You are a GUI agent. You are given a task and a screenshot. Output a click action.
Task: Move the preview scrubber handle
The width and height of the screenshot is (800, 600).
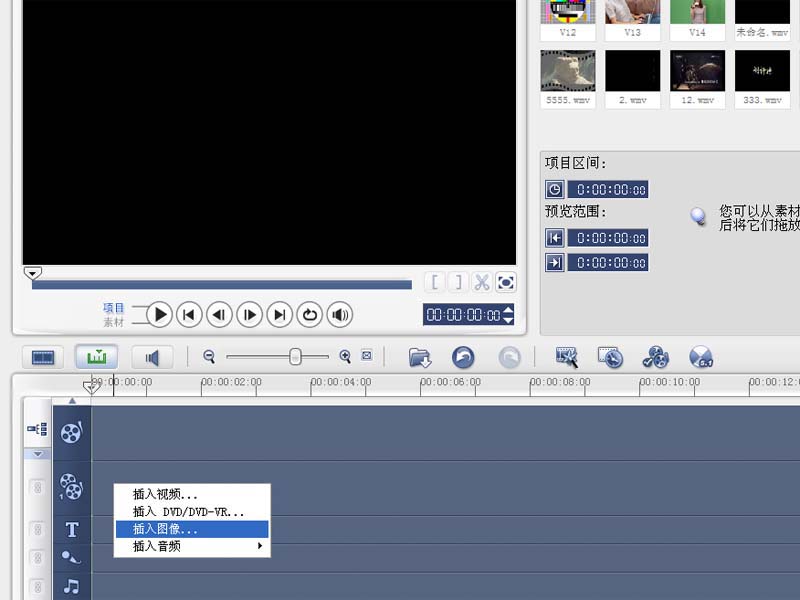click(x=33, y=273)
